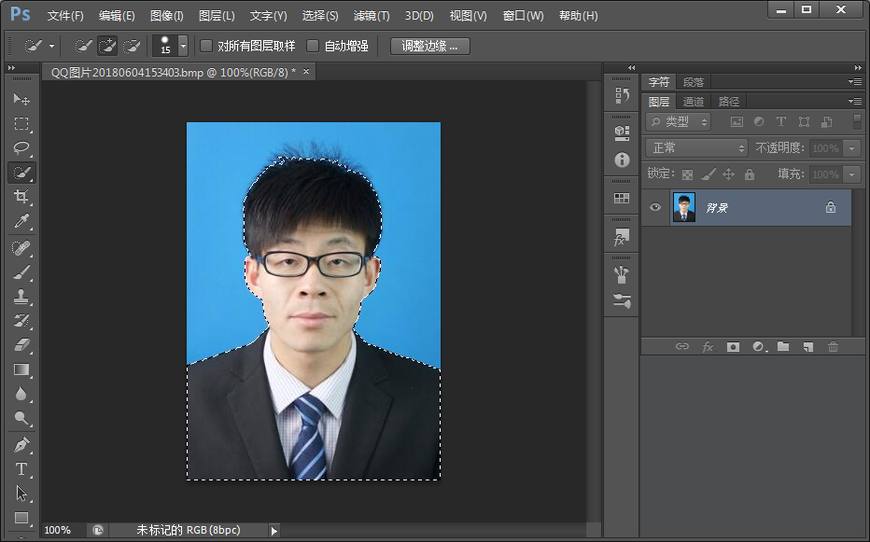Enable 自动增强 checkbox
The image size is (870, 542).
(x=313, y=45)
